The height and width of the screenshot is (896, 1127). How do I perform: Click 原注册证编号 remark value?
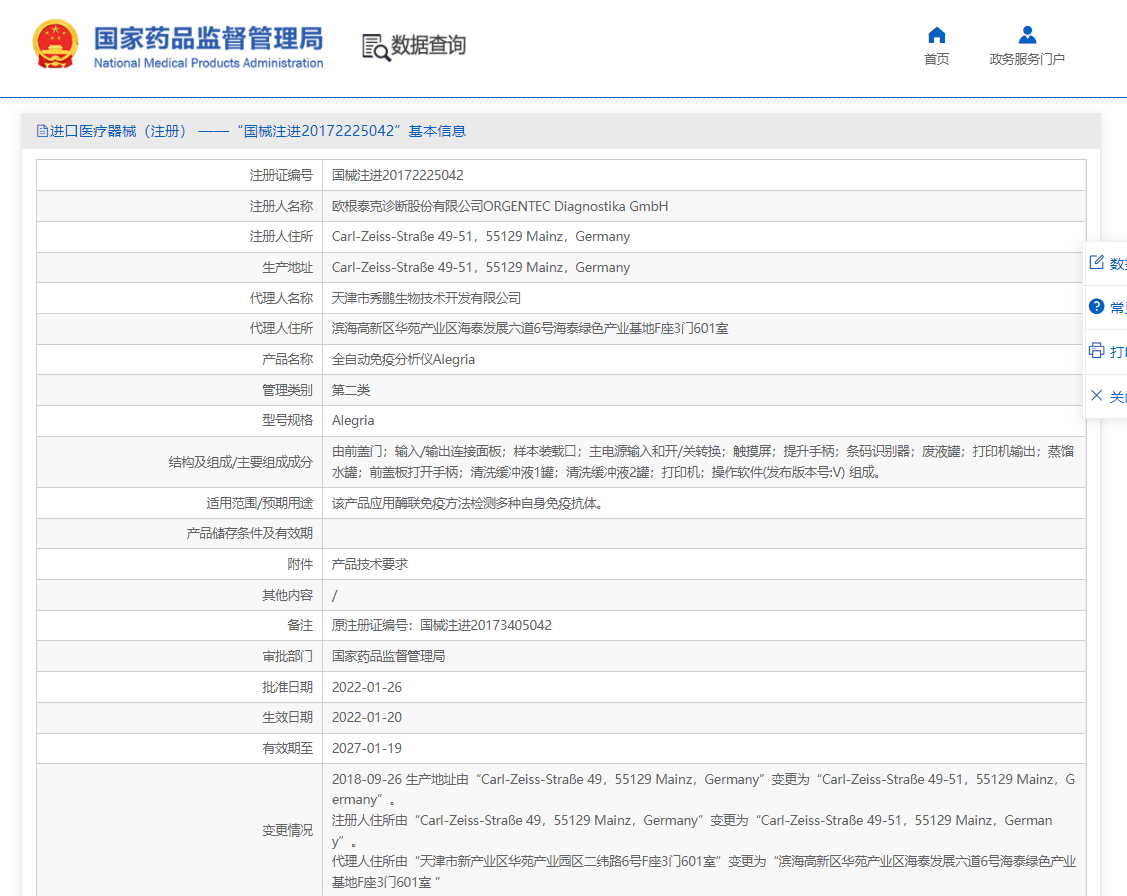coord(441,625)
